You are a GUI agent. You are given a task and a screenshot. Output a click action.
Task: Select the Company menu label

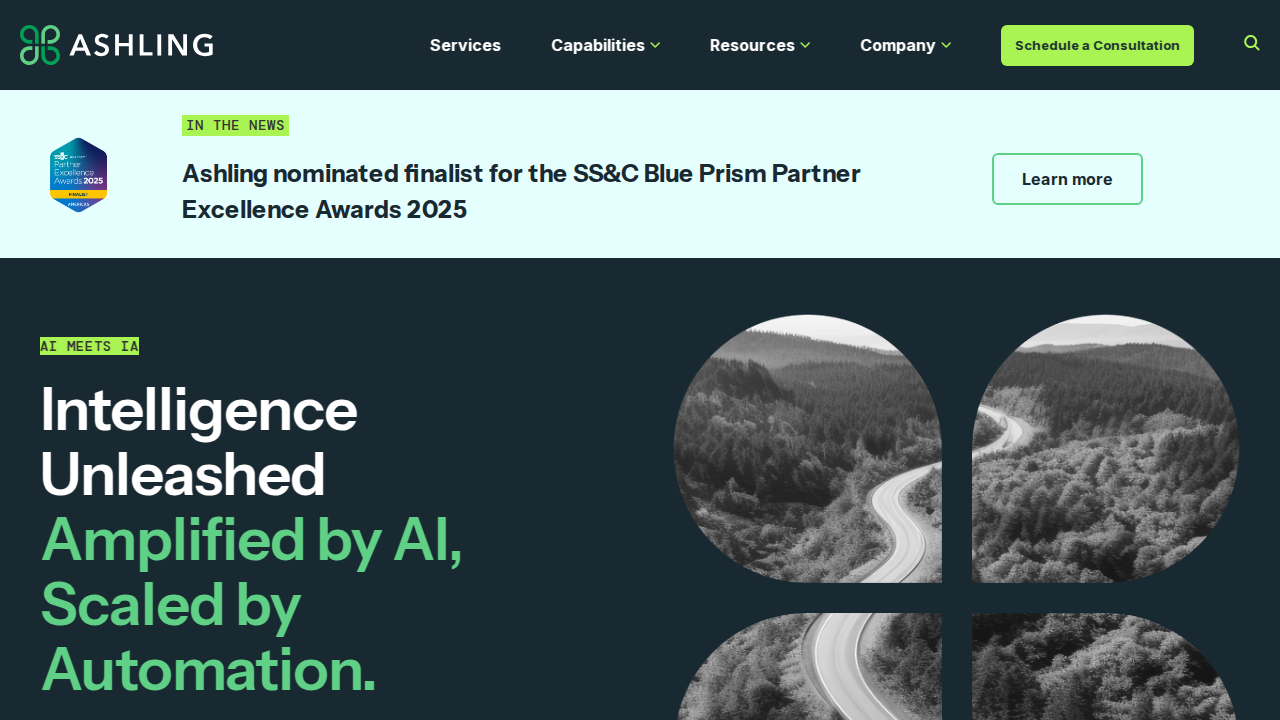click(897, 45)
